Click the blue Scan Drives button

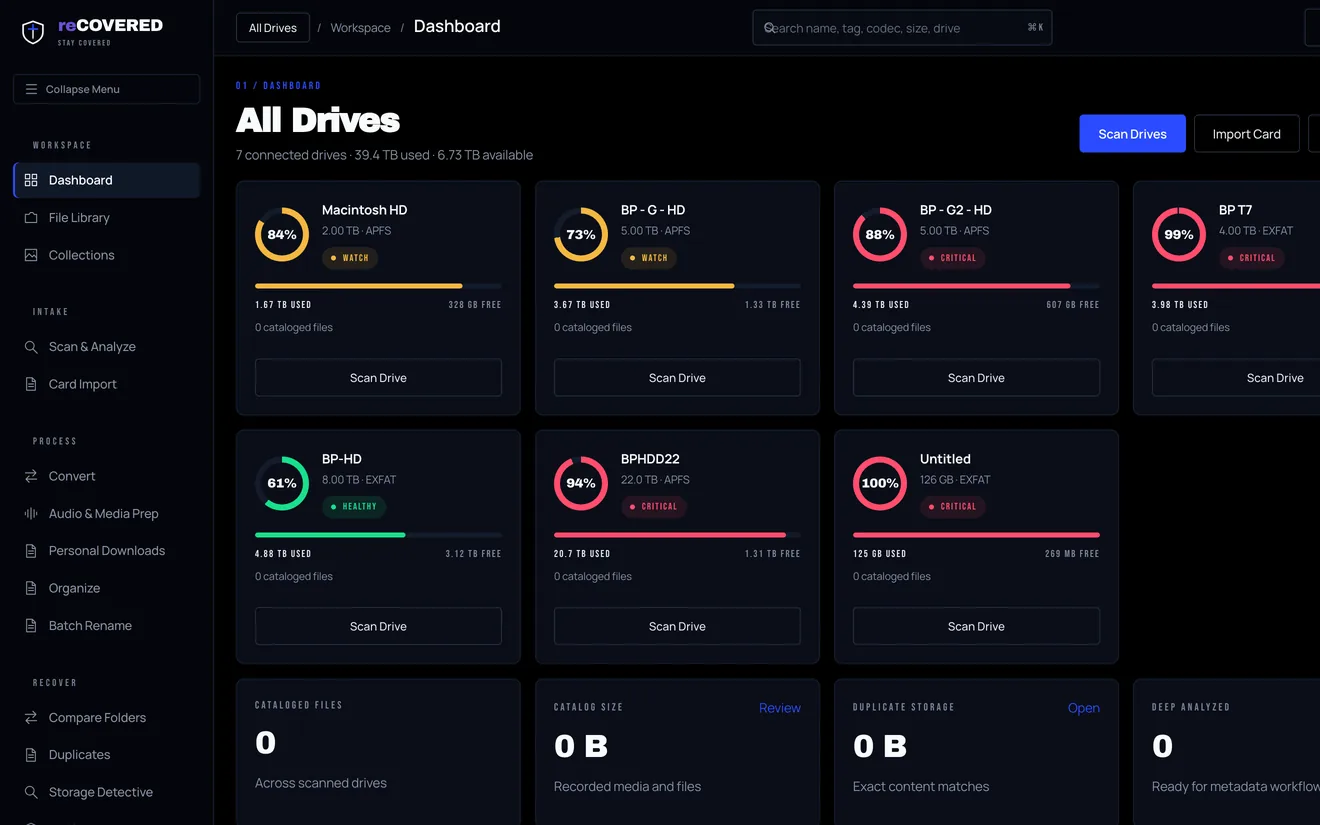pyautogui.click(x=1132, y=134)
